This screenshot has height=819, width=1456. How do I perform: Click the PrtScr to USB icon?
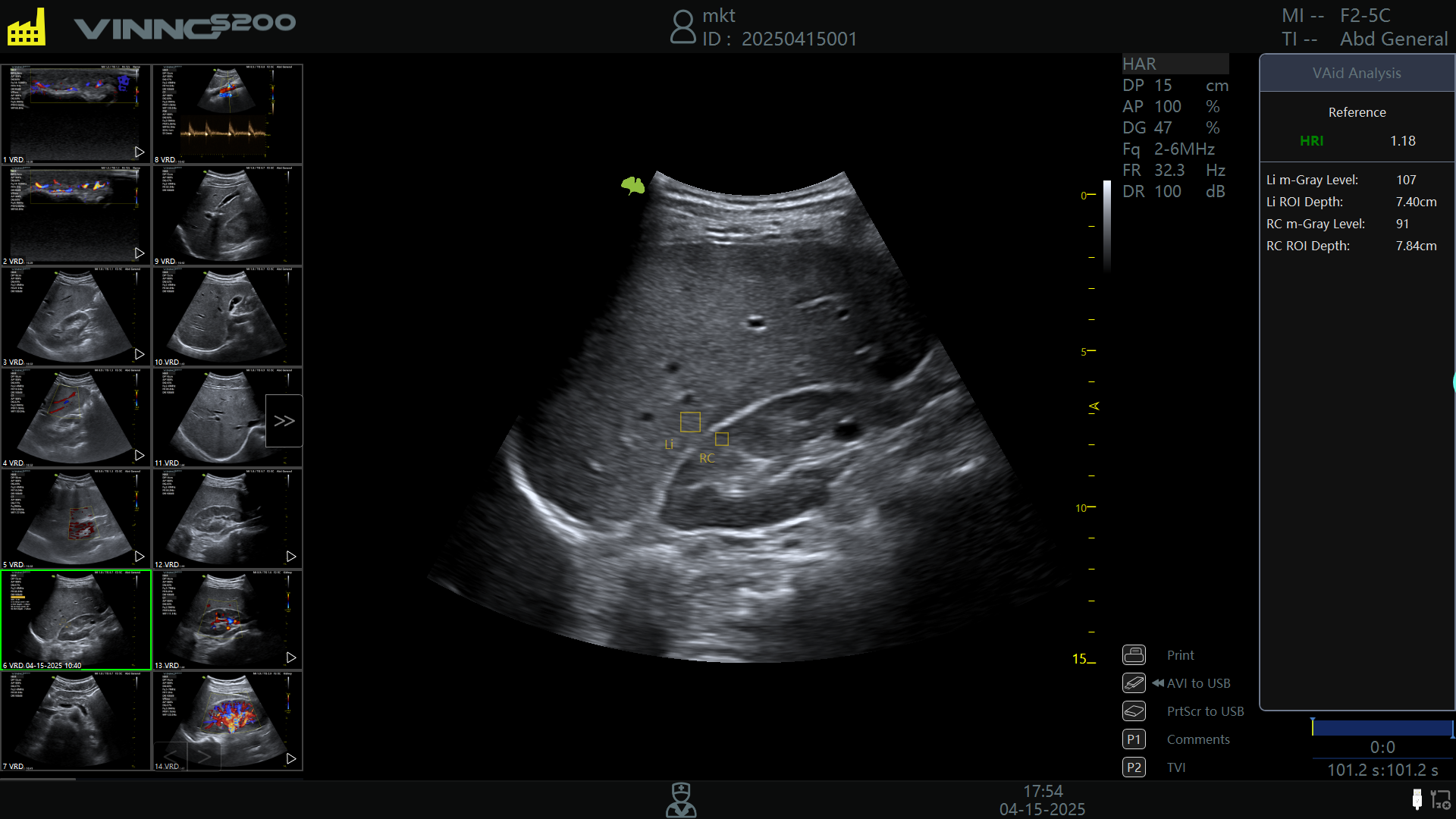pyautogui.click(x=1134, y=711)
